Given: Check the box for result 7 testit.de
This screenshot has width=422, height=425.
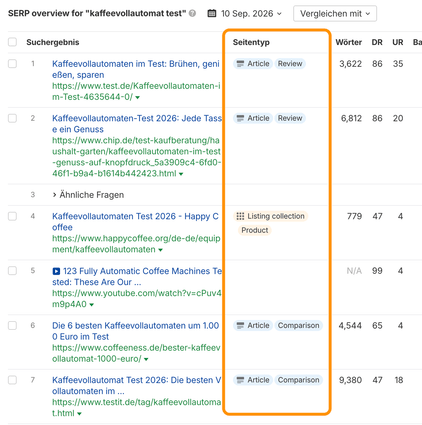Looking at the screenshot, I should [x=12, y=380].
